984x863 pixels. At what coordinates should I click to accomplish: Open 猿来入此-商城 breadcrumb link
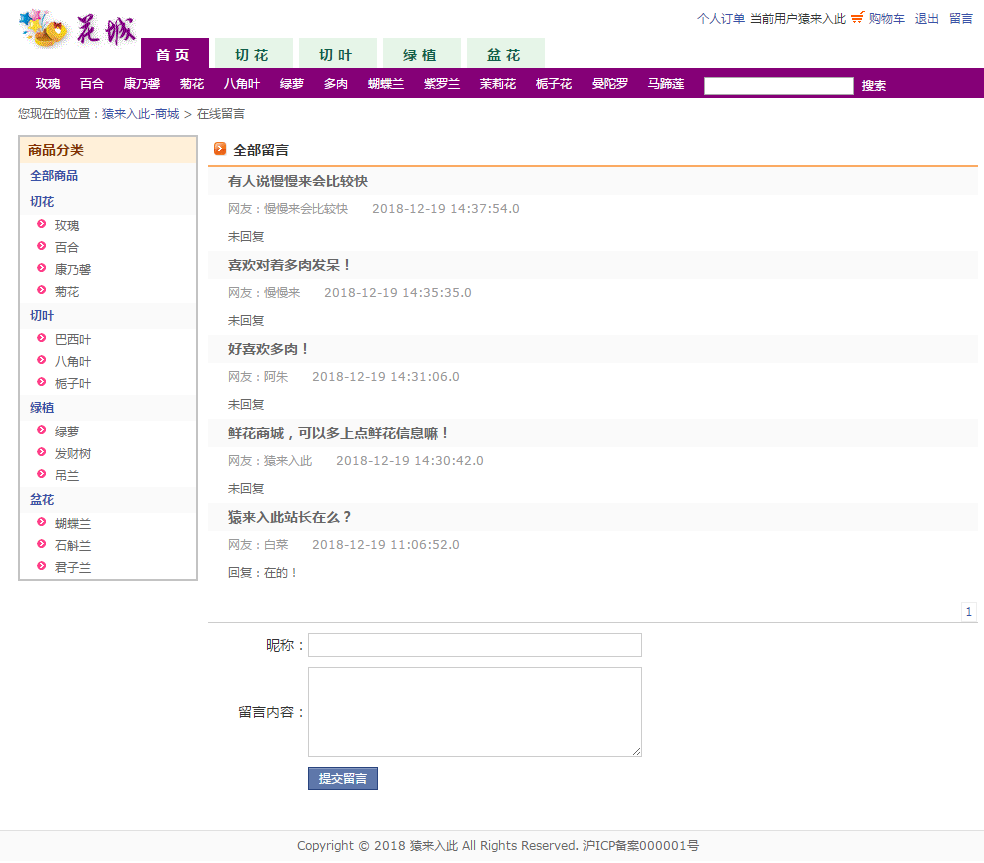141,114
